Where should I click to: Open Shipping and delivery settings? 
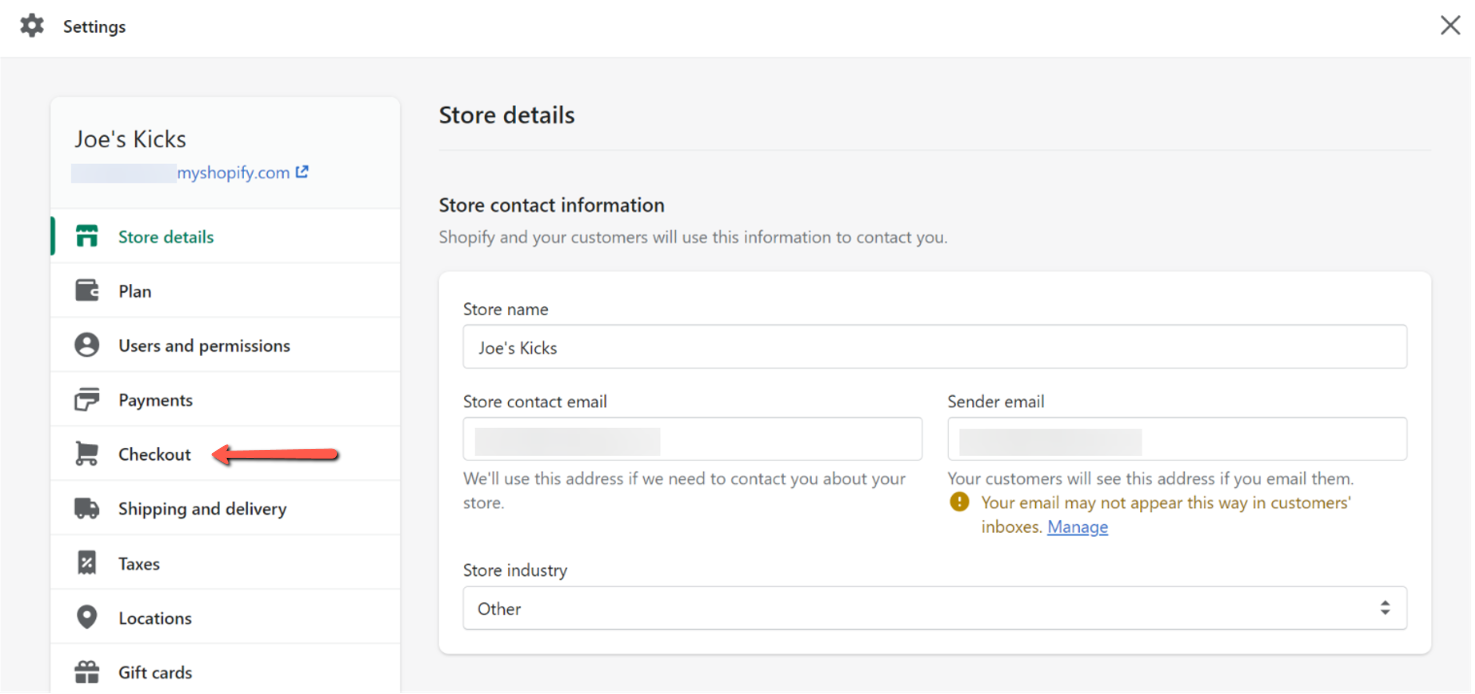[x=225, y=509]
